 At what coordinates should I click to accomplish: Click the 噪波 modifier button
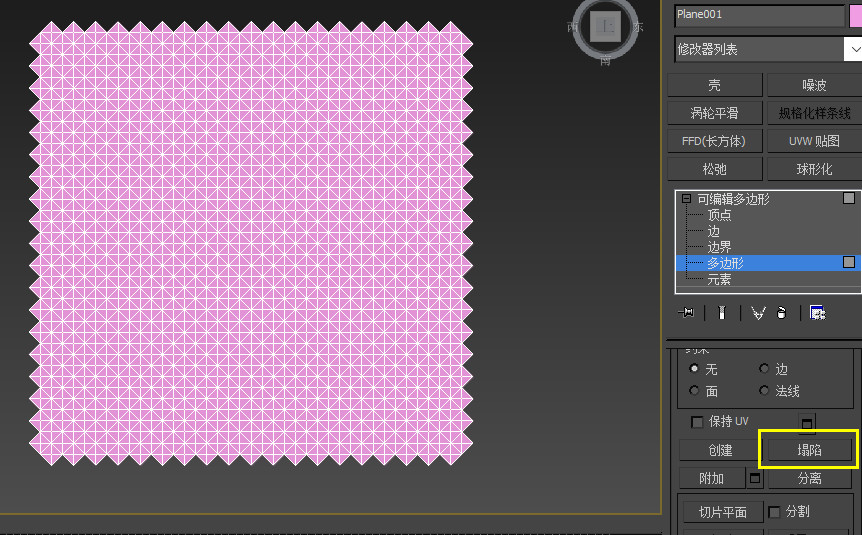click(814, 85)
